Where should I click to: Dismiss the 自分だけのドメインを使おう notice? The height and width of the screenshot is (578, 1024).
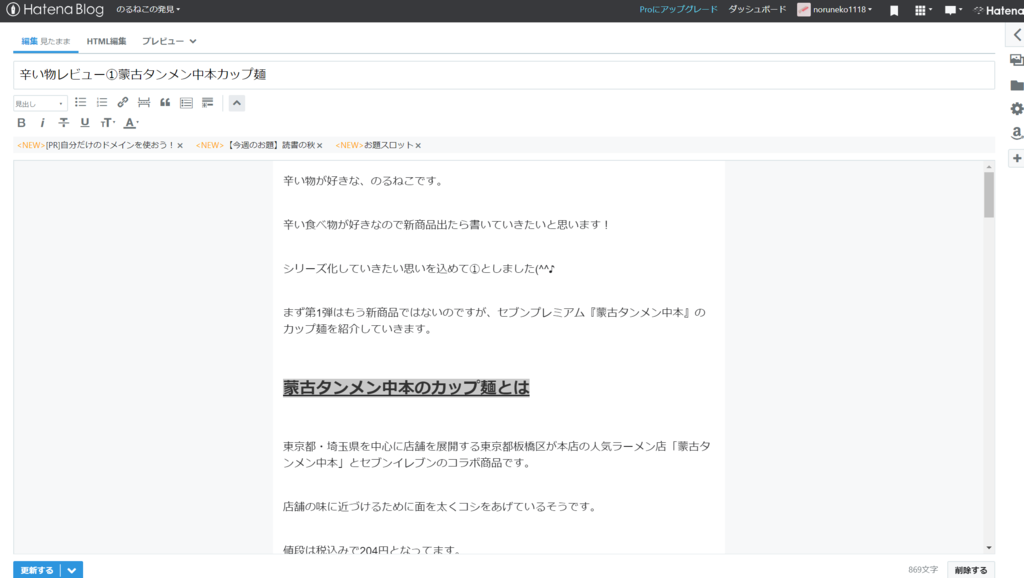click(180, 146)
